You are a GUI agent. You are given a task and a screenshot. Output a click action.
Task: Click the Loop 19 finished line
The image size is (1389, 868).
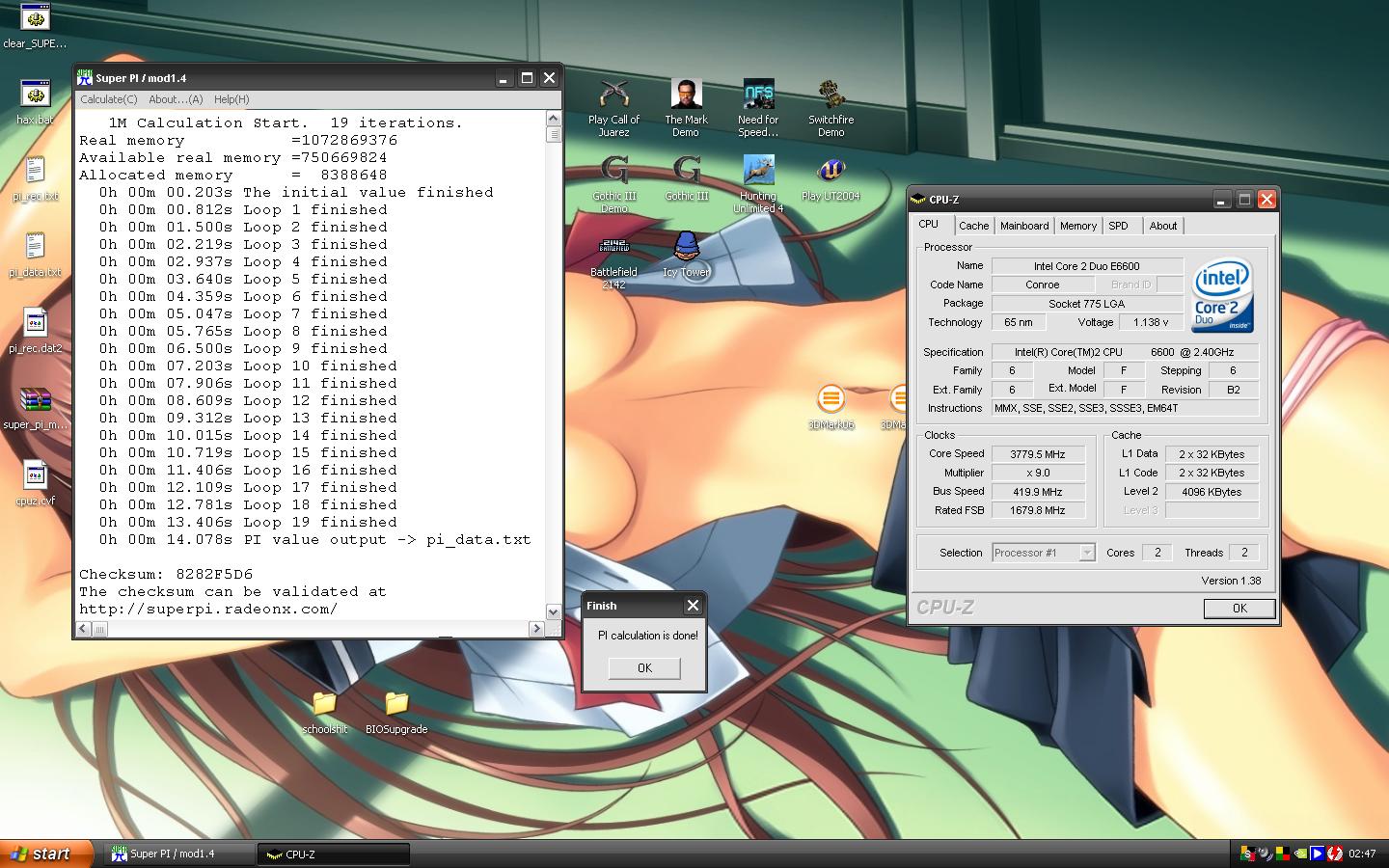coord(248,523)
